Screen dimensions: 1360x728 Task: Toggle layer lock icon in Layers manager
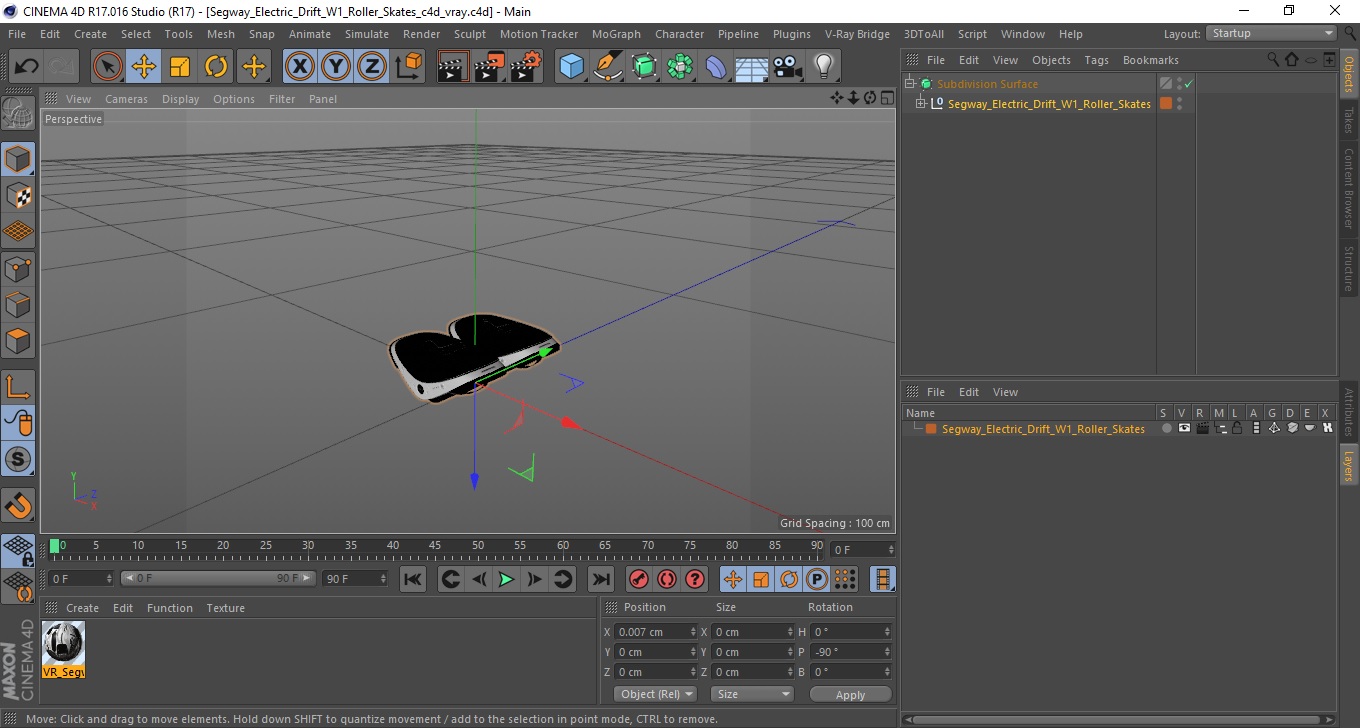1237,428
